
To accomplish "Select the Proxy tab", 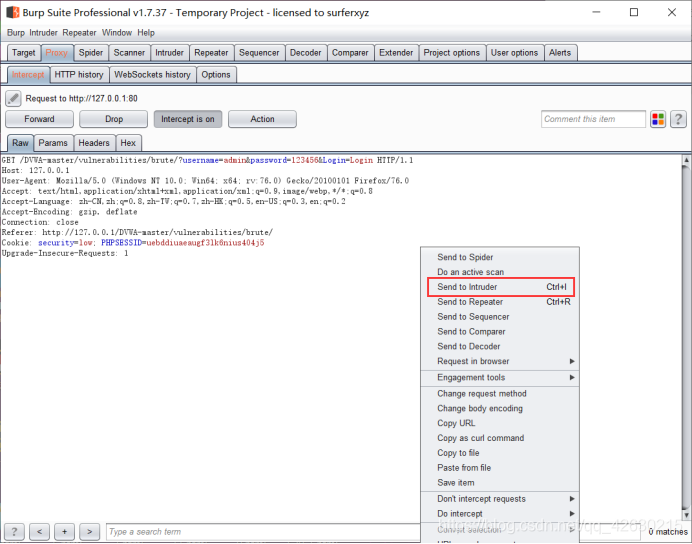I will [x=56, y=53].
